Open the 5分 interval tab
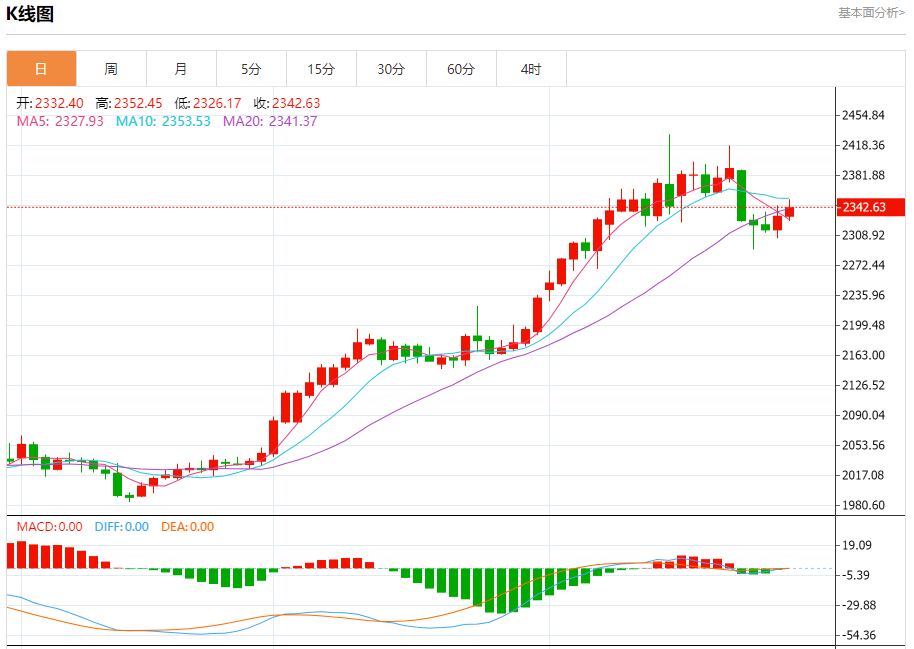The width and height of the screenshot is (914, 649). click(251, 69)
